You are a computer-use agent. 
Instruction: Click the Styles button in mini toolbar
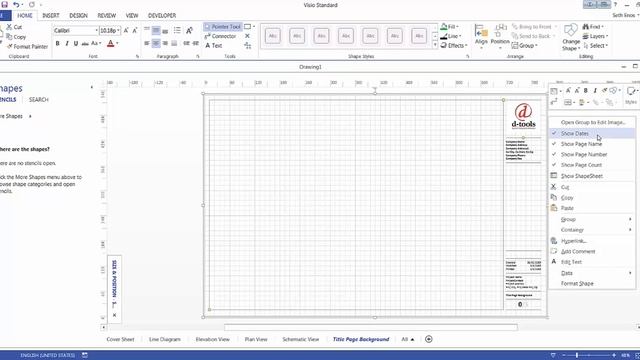(631, 96)
